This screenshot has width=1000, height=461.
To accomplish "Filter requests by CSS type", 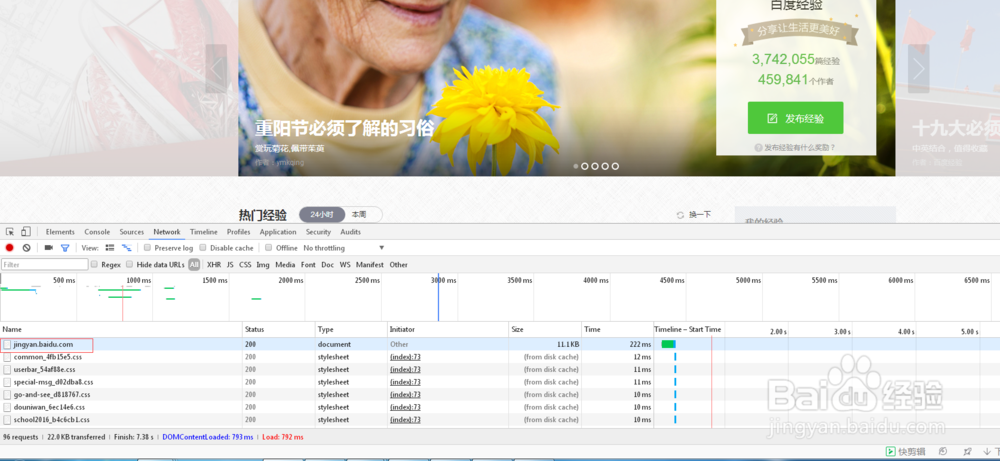I will pos(245,265).
